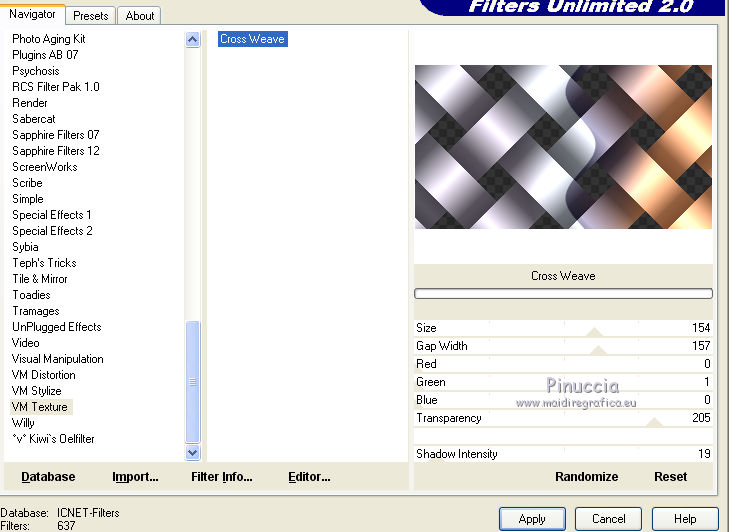This screenshot has height=532, width=729.
Task: Click the Import... button
Action: (135, 477)
